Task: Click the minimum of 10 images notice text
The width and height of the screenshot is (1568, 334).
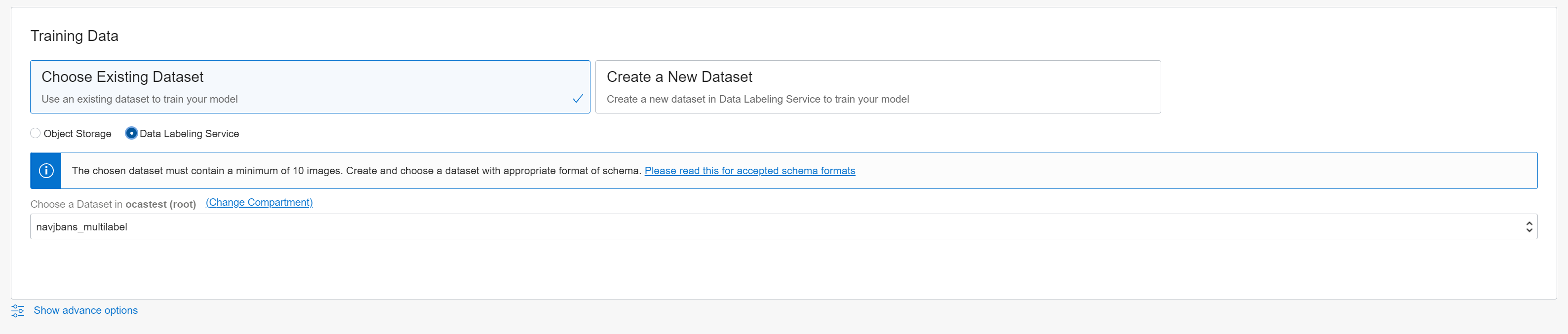Action: point(356,171)
